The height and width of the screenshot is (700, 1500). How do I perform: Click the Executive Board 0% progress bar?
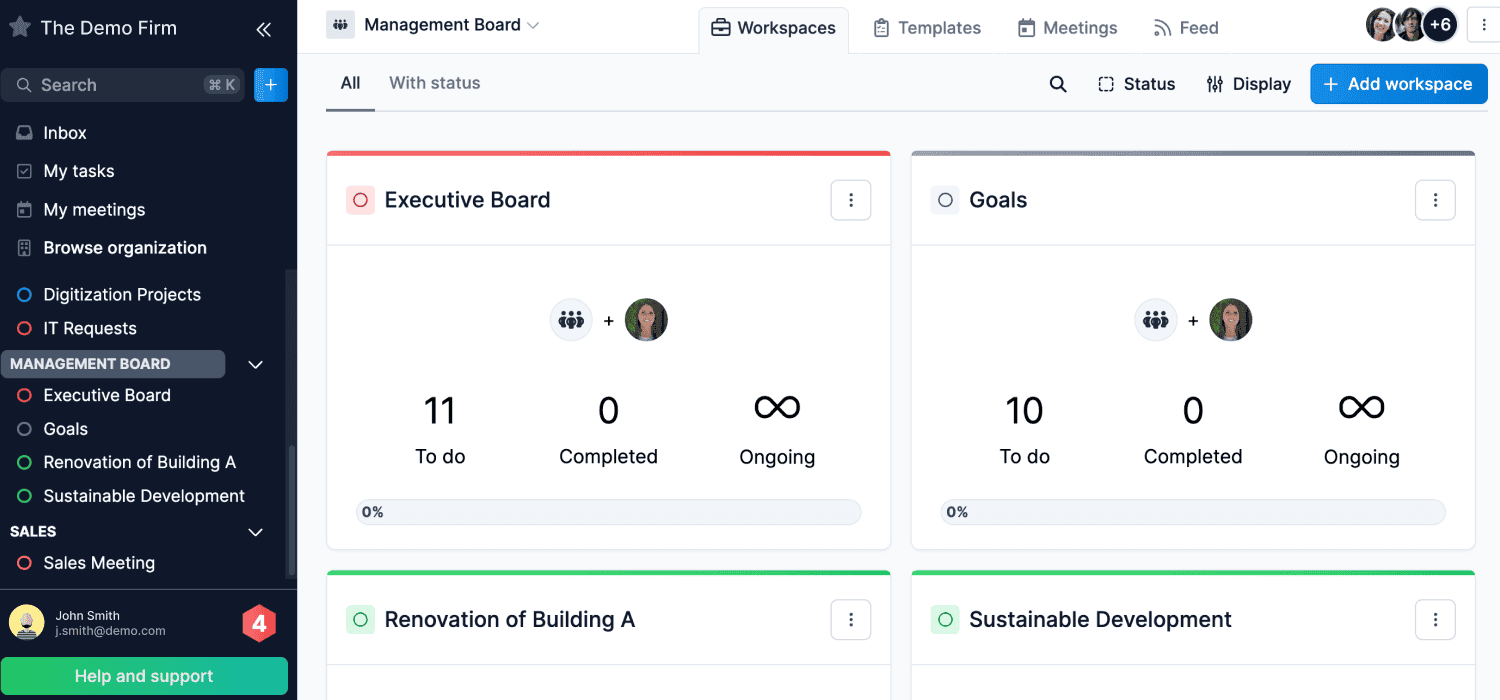click(x=608, y=512)
